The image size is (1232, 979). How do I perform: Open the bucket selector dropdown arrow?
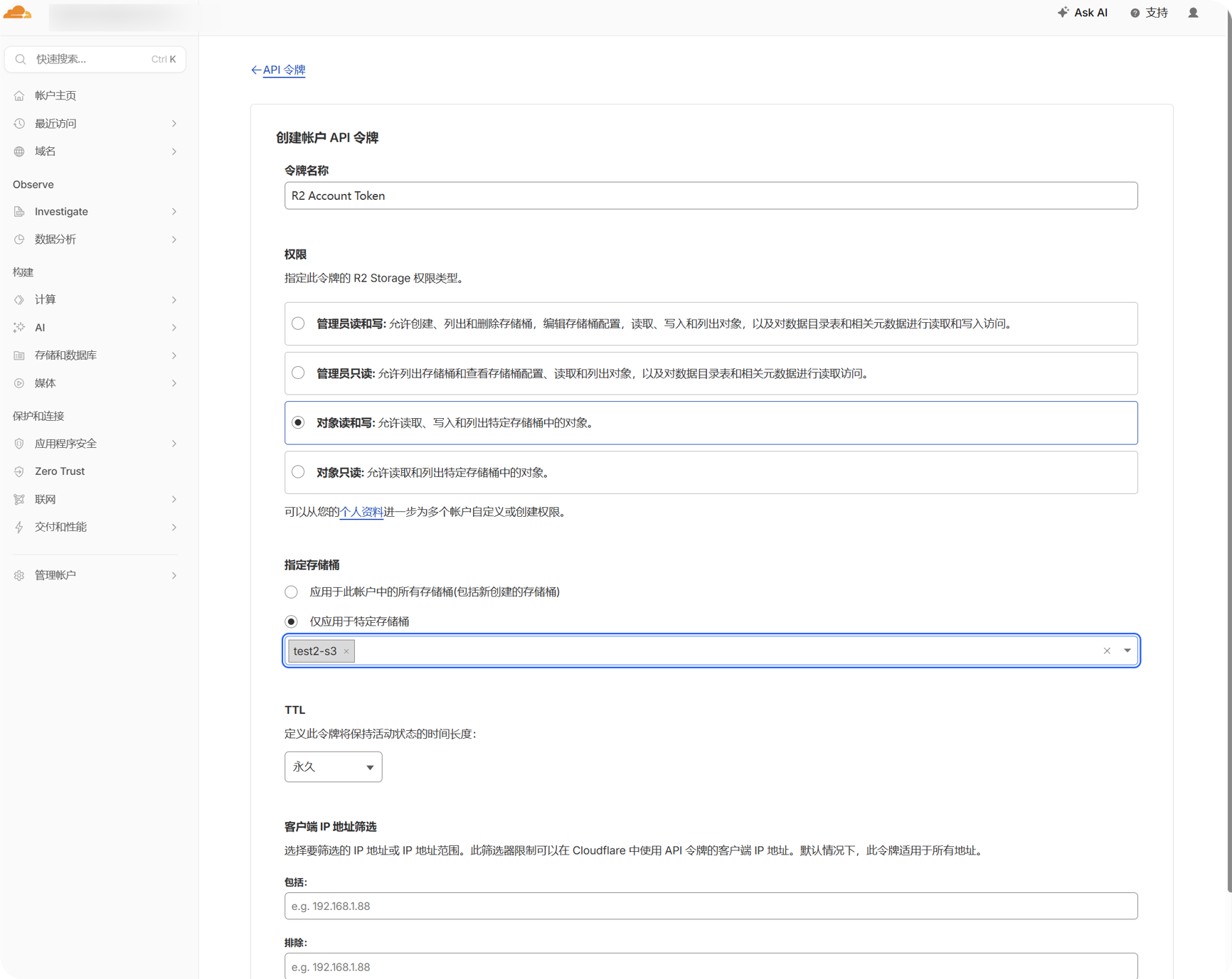pos(1127,651)
